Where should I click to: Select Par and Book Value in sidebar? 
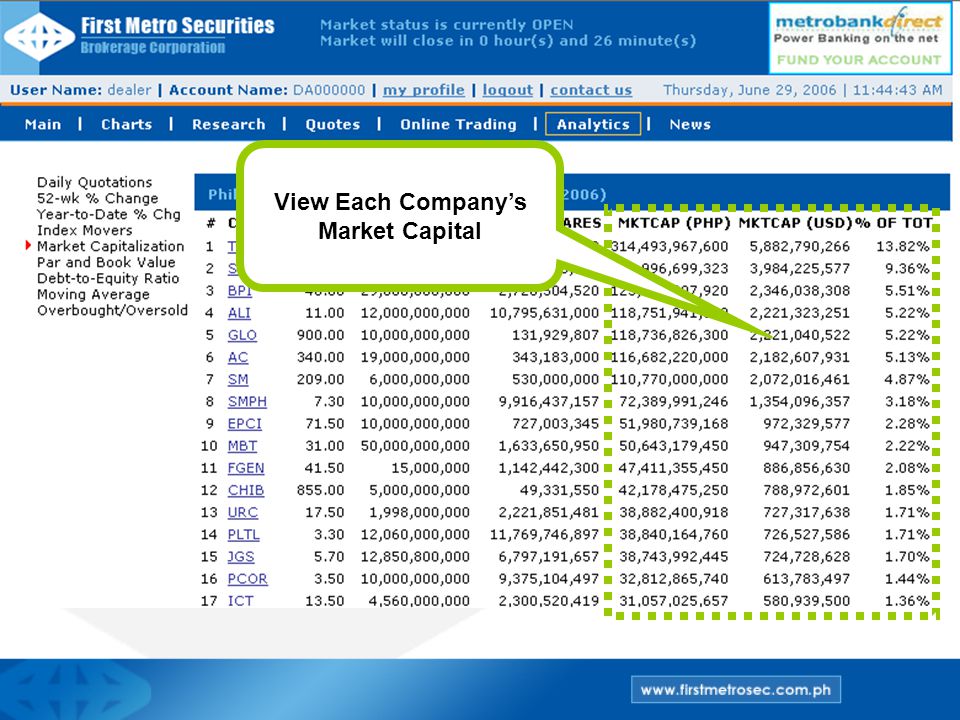[x=106, y=262]
